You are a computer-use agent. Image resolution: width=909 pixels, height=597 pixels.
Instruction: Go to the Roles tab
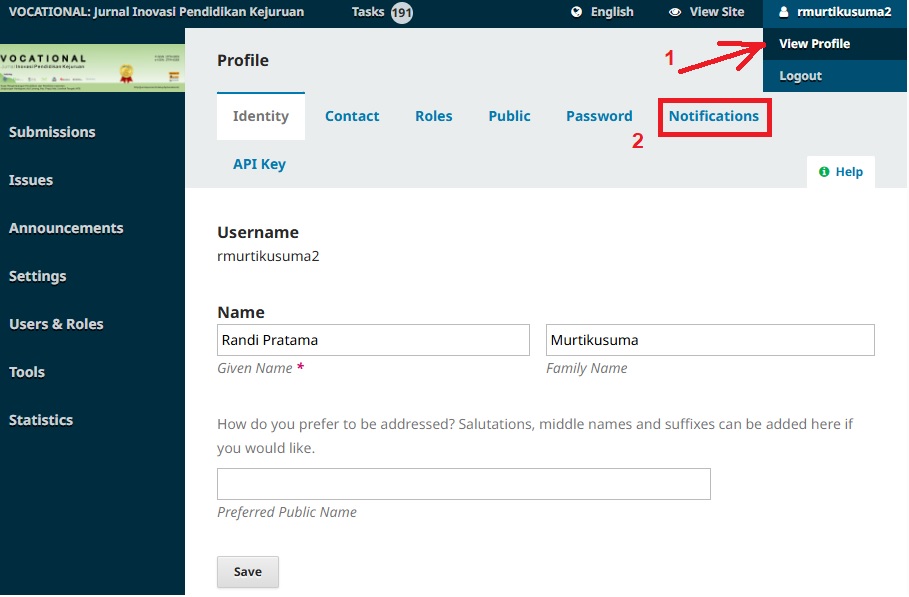coord(433,116)
